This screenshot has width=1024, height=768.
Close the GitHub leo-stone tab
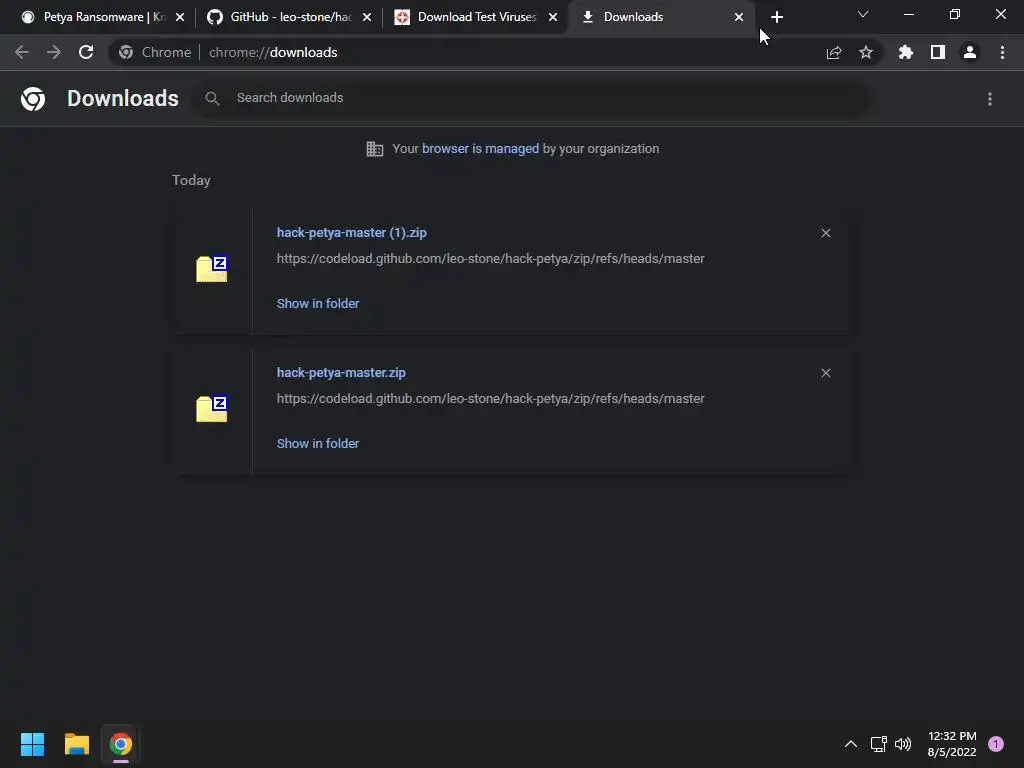367,17
